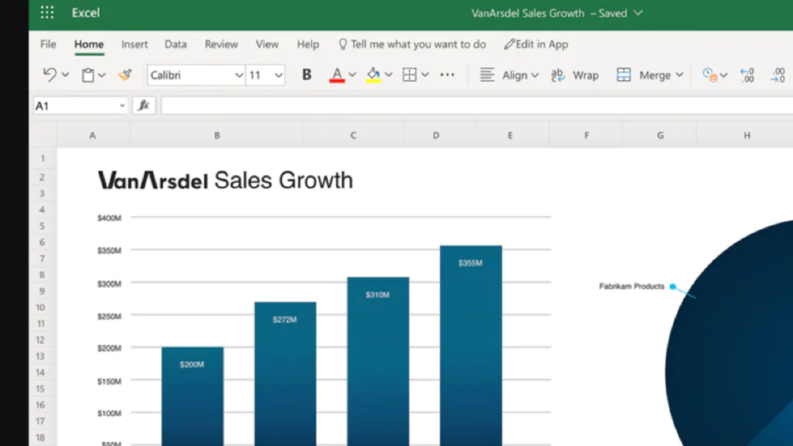Switch to the Review tab

click(221, 44)
